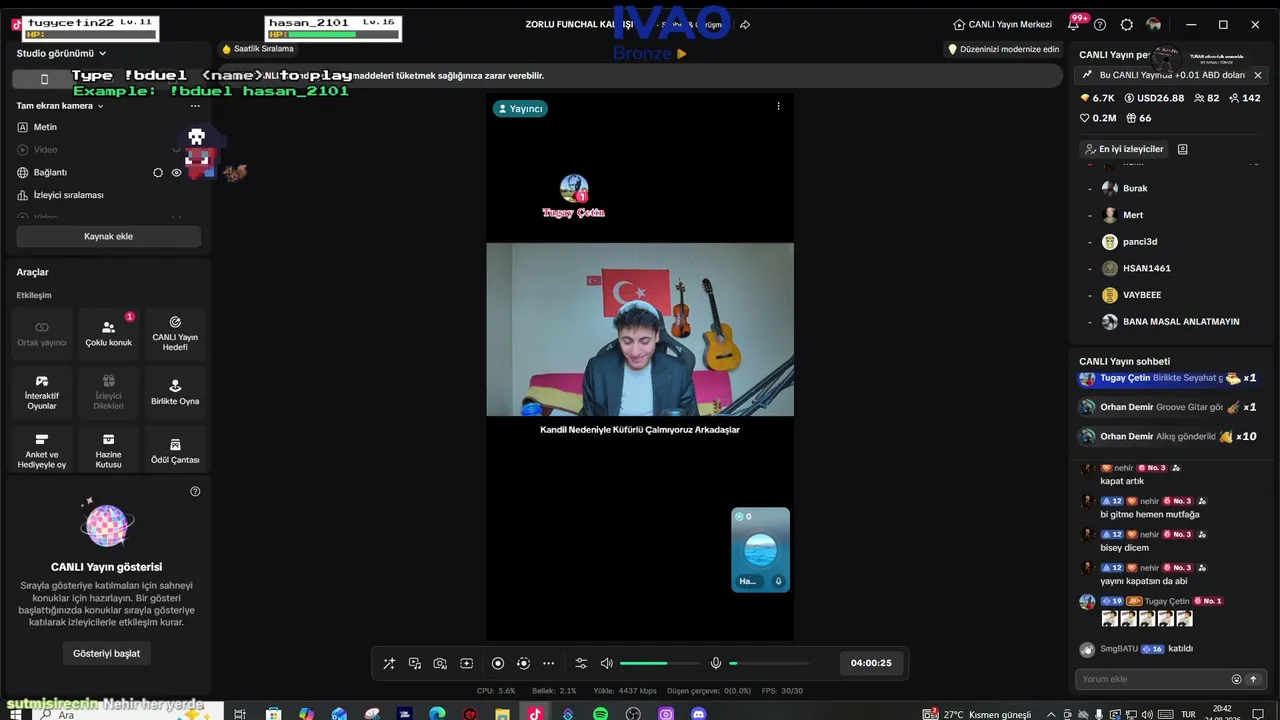
Task: Expand the Tam ekran kamera scene dropdown
Action: click(x=60, y=106)
